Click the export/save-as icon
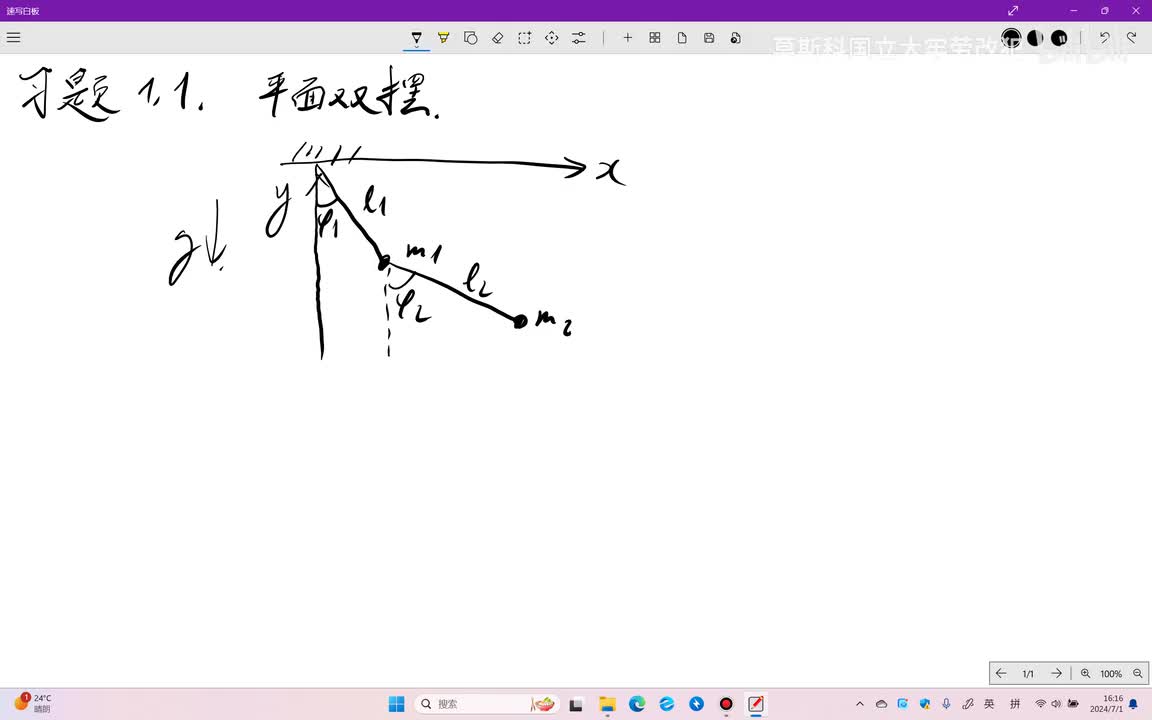The height and width of the screenshot is (720, 1152). click(x=735, y=37)
